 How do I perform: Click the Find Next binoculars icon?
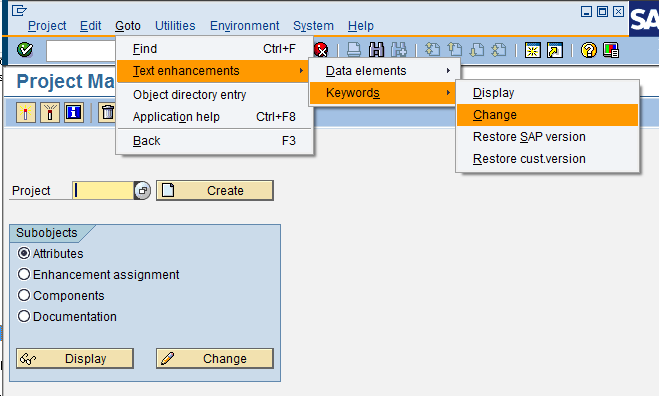[399, 50]
